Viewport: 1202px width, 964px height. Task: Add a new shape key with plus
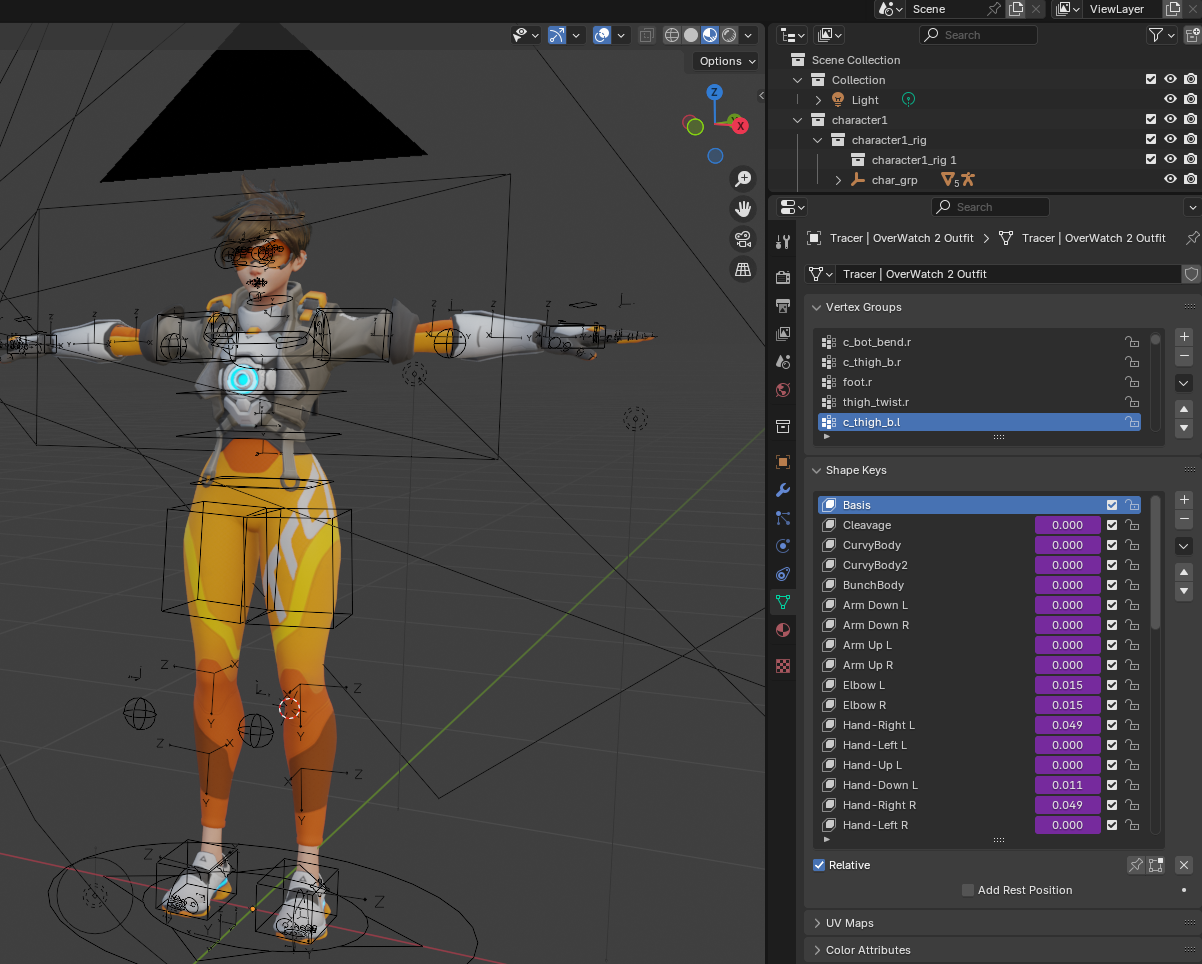point(1184,500)
